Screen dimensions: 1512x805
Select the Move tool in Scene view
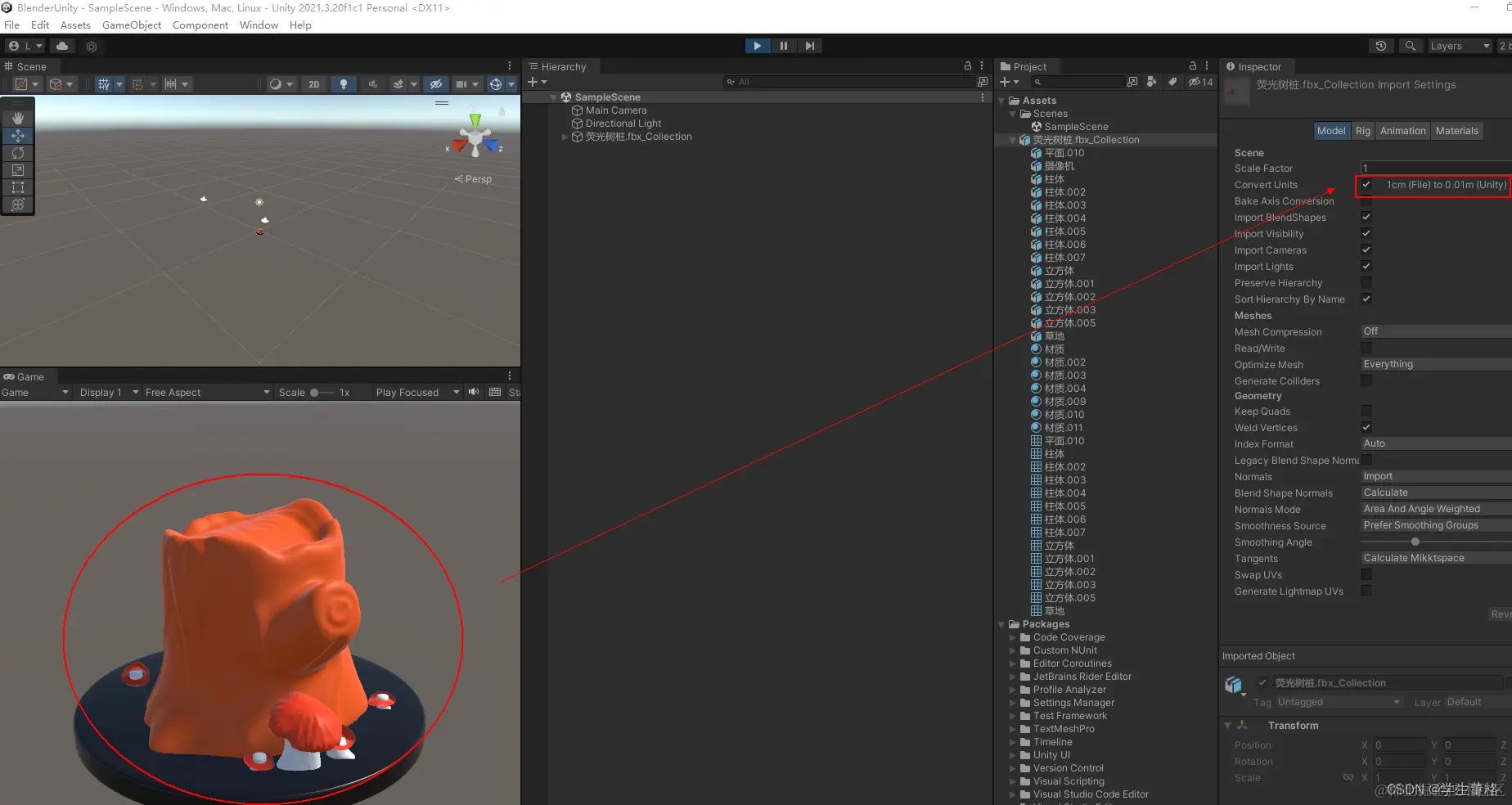pyautogui.click(x=18, y=136)
